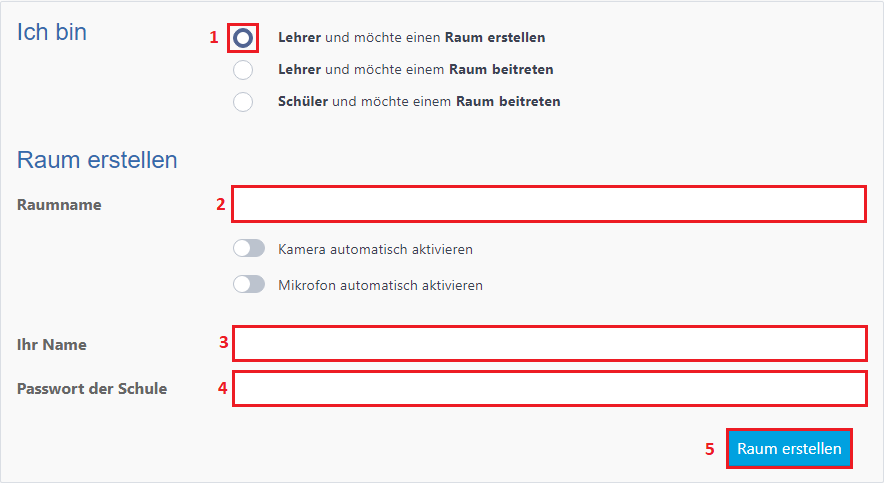Image resolution: width=884 pixels, height=483 pixels.
Task: Click the 'Ich bin' heading
Action: pyautogui.click(x=52, y=32)
